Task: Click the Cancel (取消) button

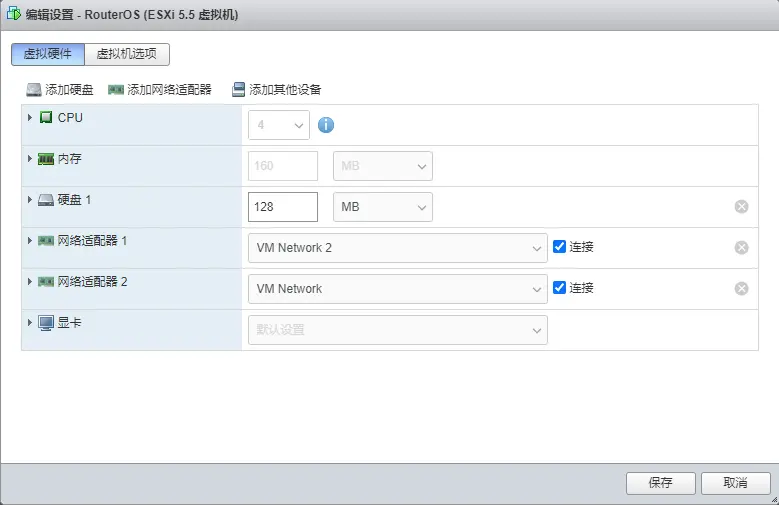Action: (x=736, y=483)
